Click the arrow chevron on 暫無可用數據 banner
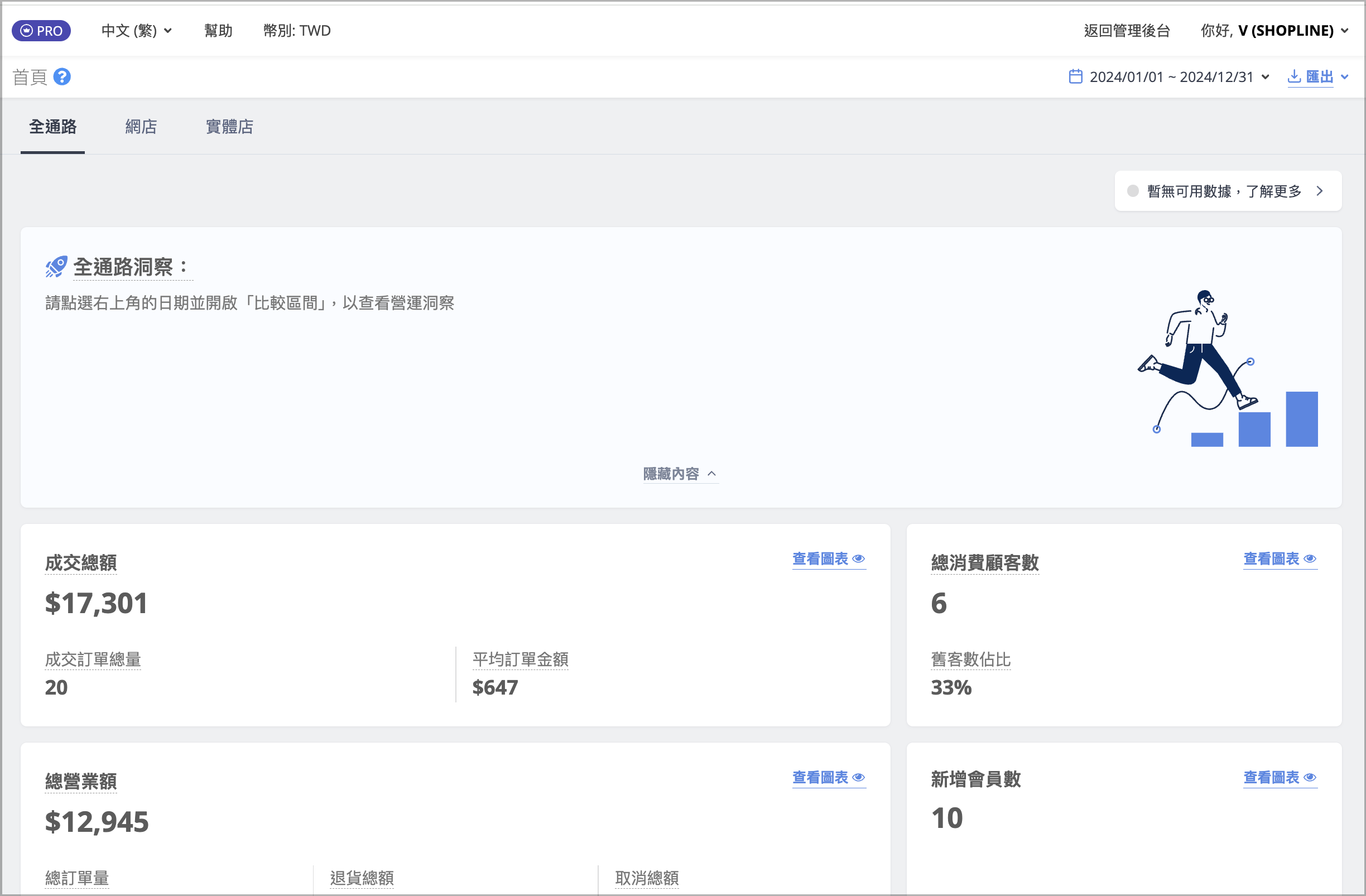 coord(1320,191)
